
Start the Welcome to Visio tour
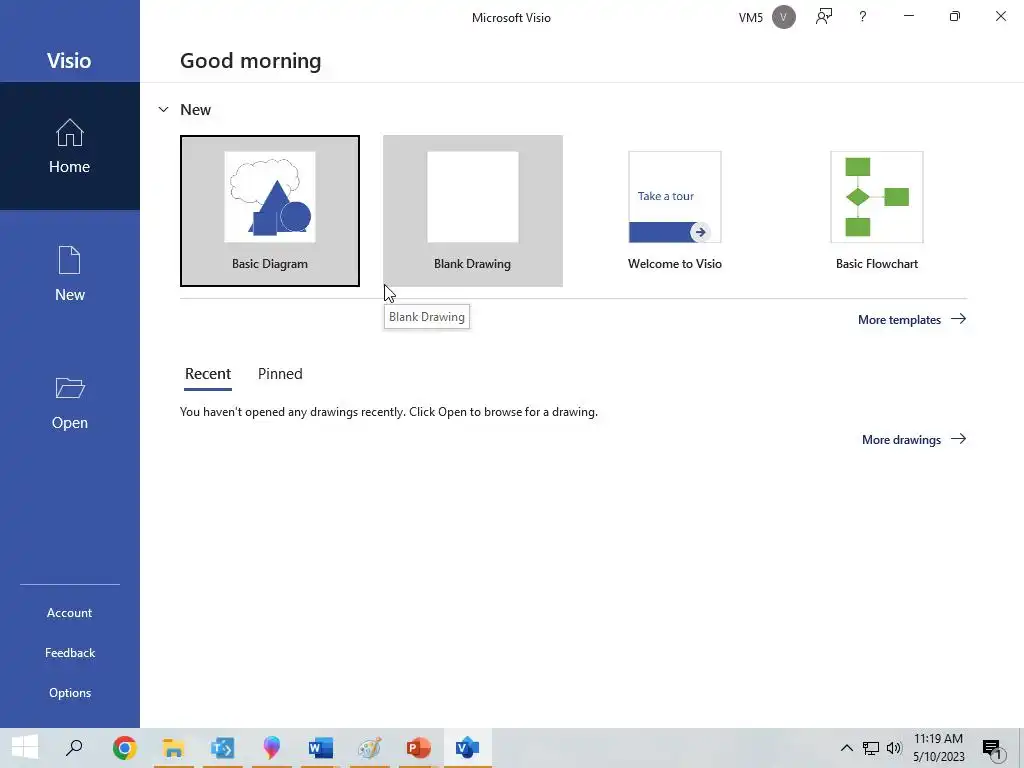click(675, 211)
